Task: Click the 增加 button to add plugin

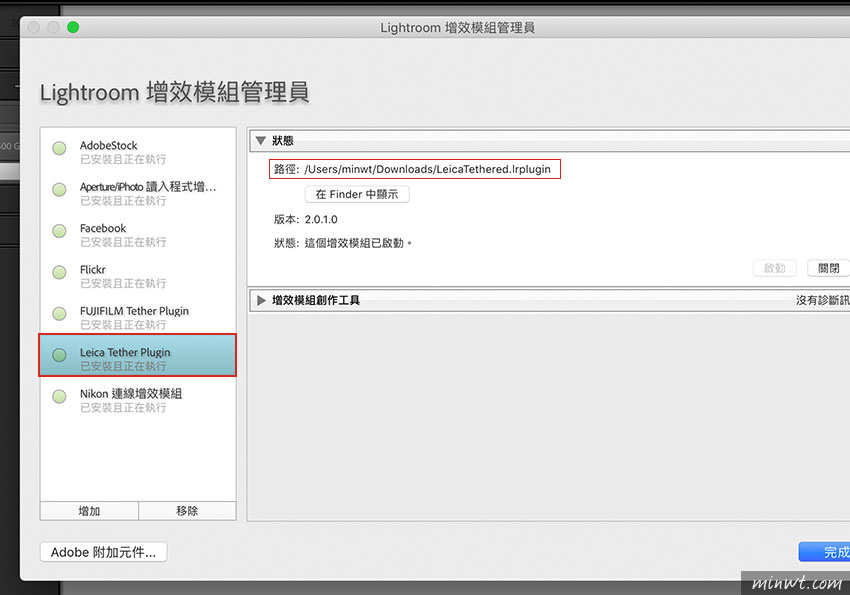Action: click(89, 510)
